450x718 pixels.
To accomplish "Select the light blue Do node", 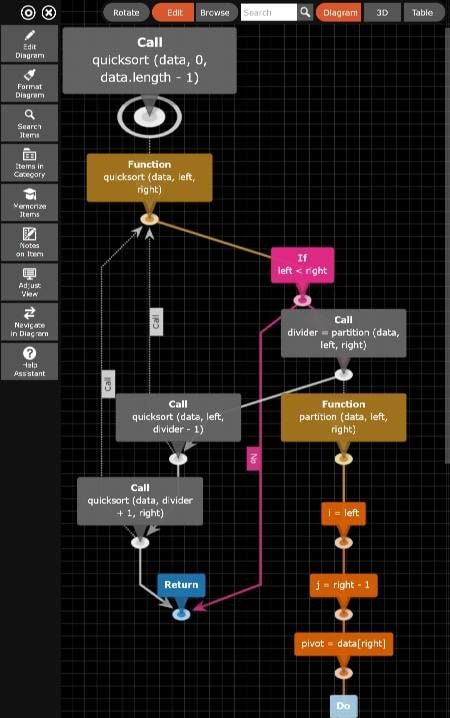I will point(343,706).
